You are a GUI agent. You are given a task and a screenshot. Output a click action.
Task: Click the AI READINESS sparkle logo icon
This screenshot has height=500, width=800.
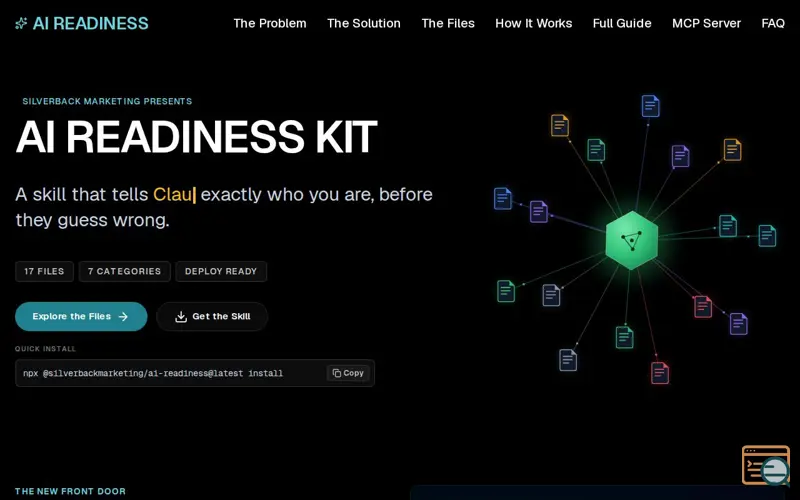click(21, 23)
